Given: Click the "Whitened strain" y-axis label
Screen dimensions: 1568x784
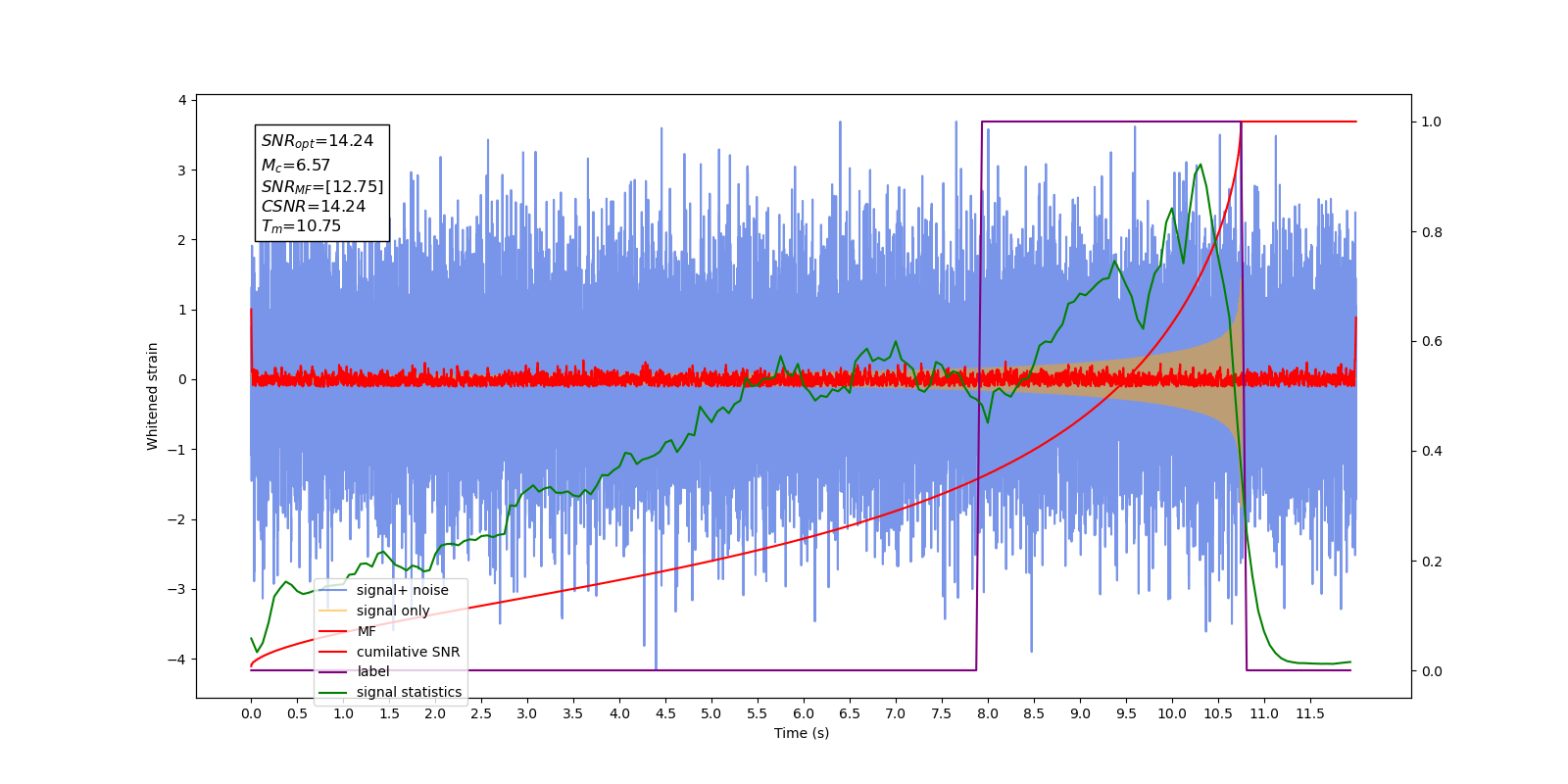Looking at the screenshot, I should click(153, 396).
